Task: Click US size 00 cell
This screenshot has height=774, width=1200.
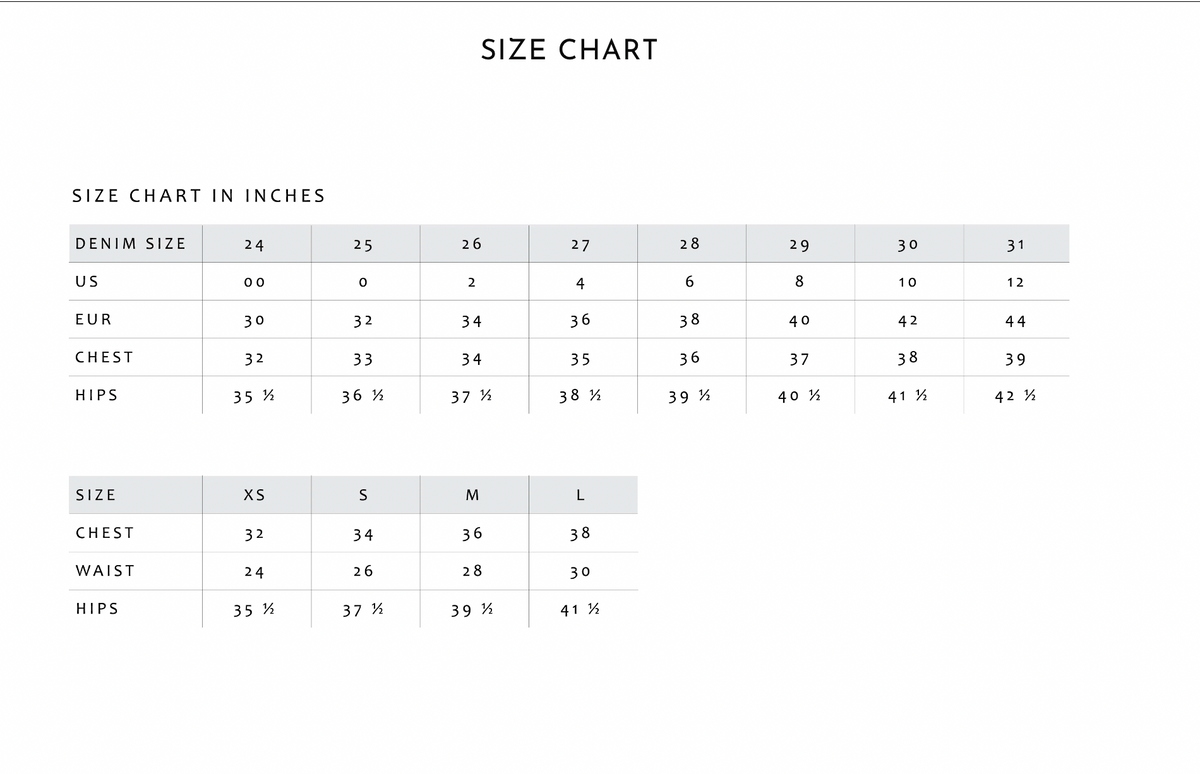Action: (254, 282)
